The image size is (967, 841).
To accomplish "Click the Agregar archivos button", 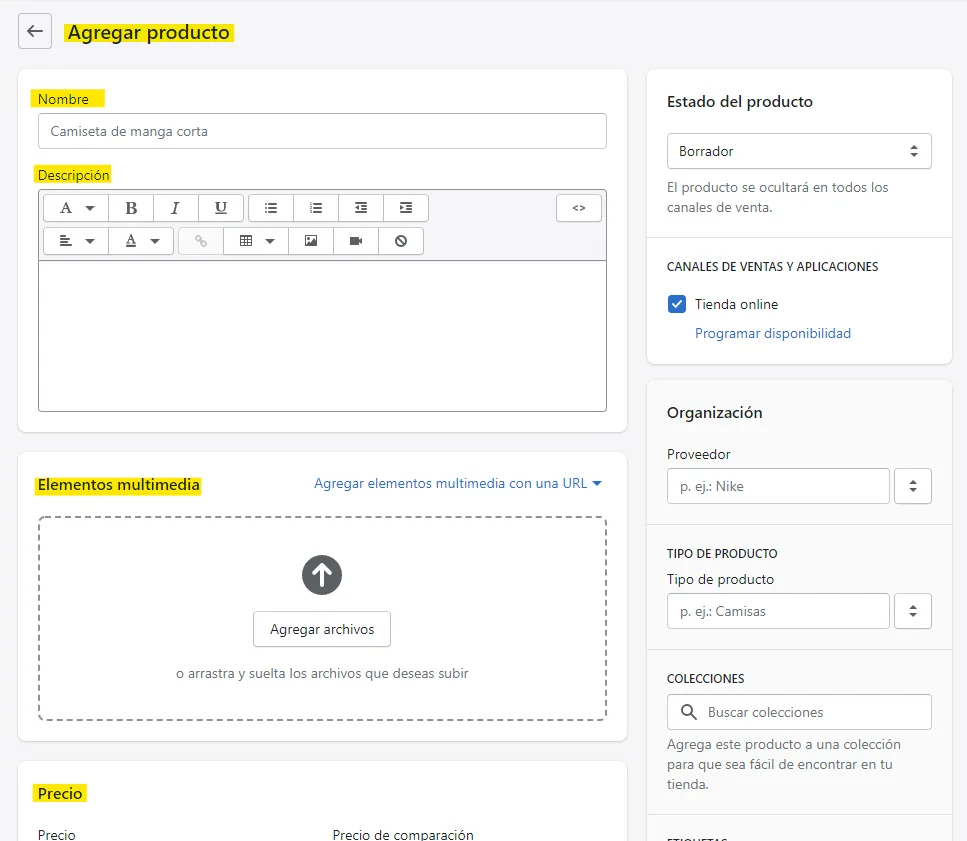I will (321, 629).
